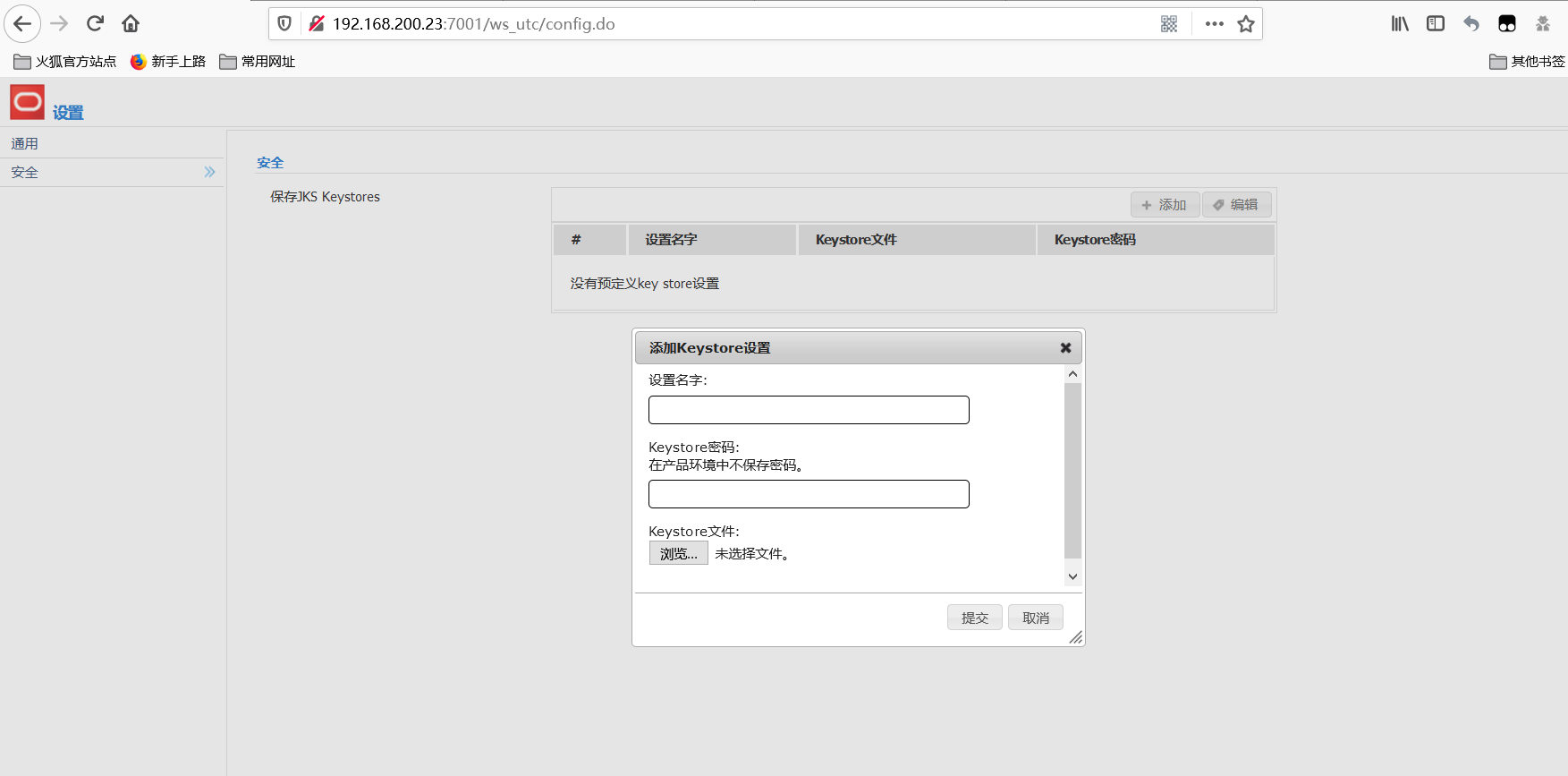Click the browser forward arrow

pos(59,24)
